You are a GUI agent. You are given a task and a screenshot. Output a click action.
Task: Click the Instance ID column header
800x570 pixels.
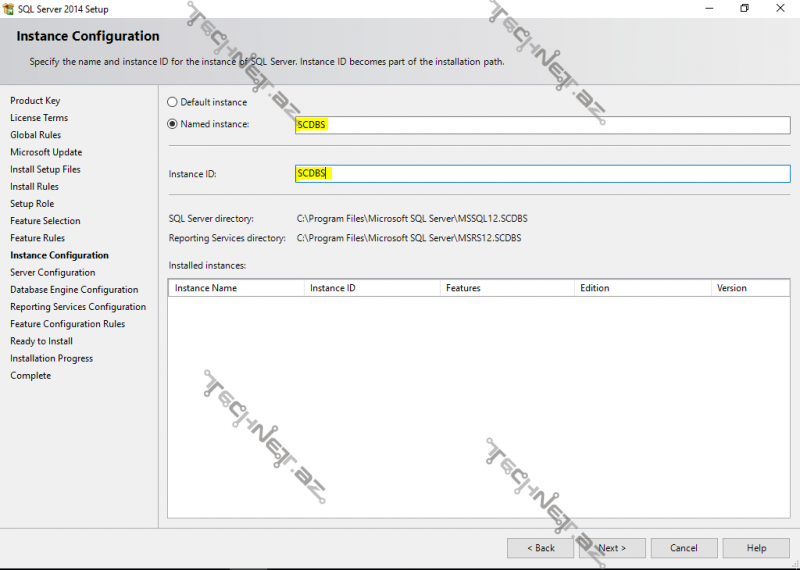pyautogui.click(x=371, y=288)
